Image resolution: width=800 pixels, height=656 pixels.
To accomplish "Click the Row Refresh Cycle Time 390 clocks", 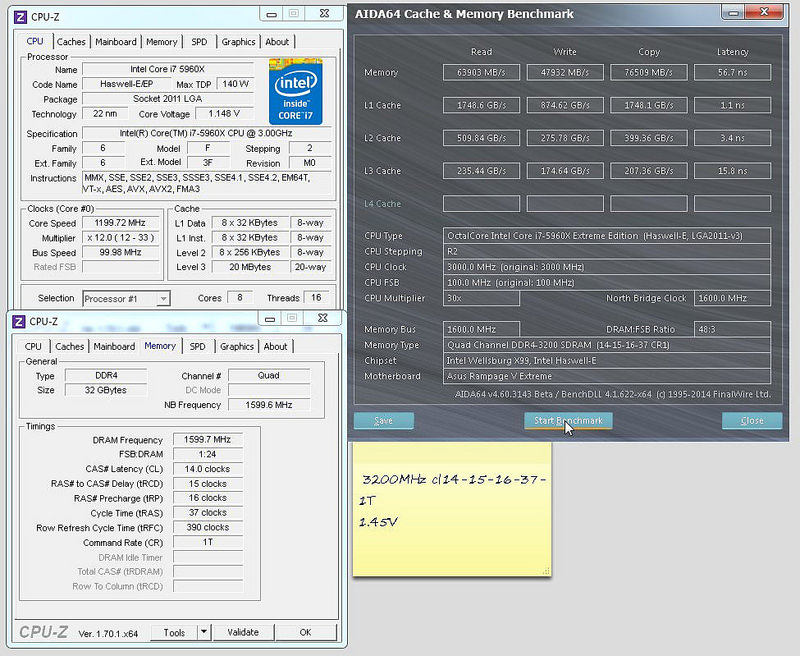I will pyautogui.click(x=208, y=527).
